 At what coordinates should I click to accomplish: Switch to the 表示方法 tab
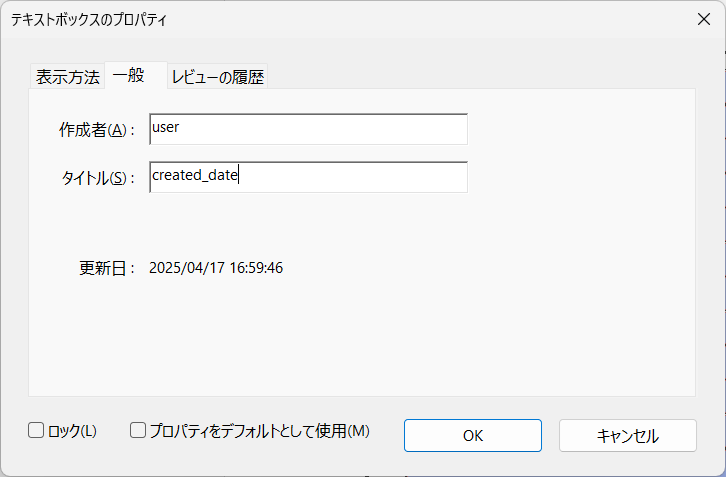point(68,77)
